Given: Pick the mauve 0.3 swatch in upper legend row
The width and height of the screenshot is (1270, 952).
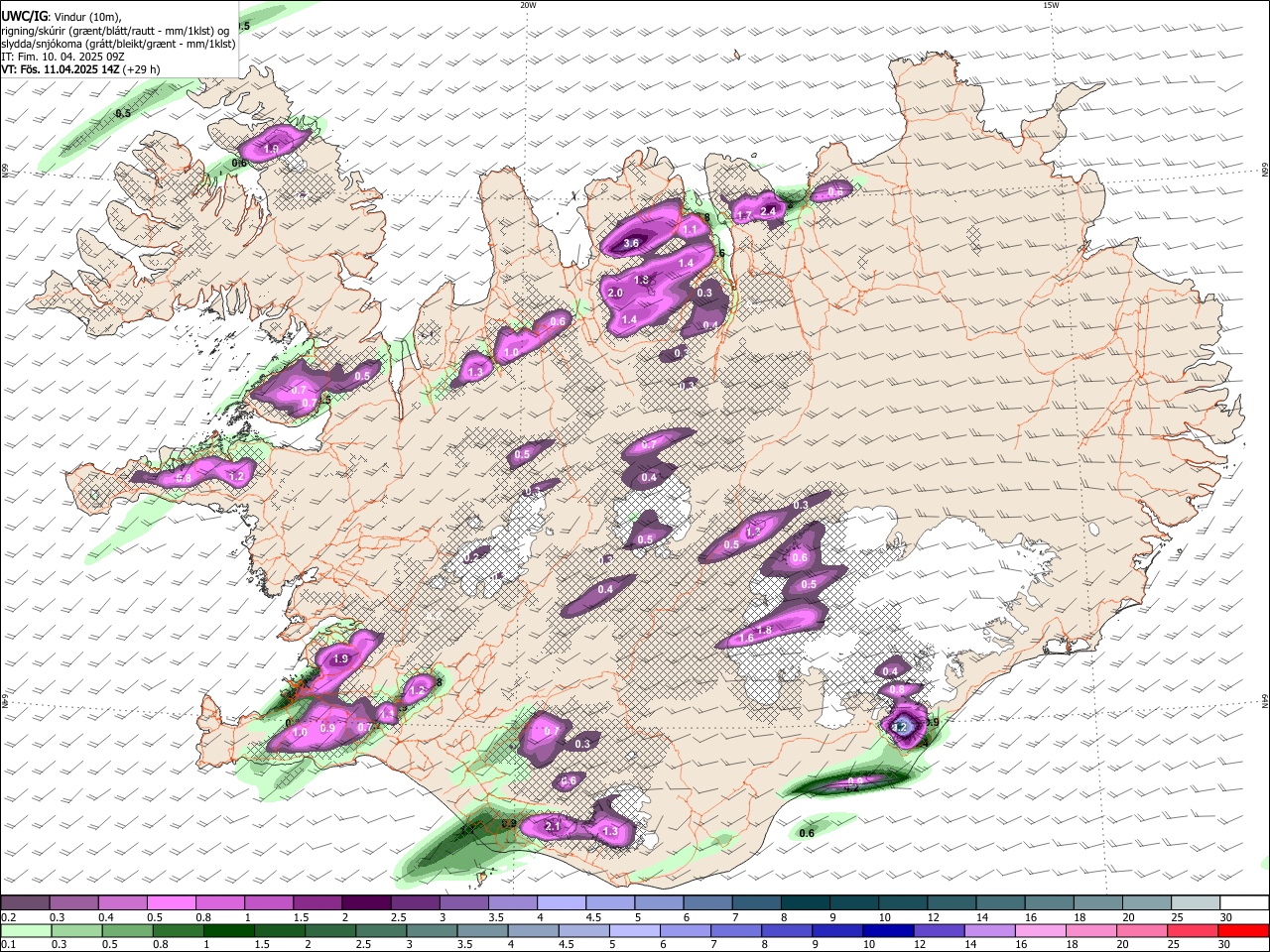Looking at the screenshot, I should [x=73, y=903].
